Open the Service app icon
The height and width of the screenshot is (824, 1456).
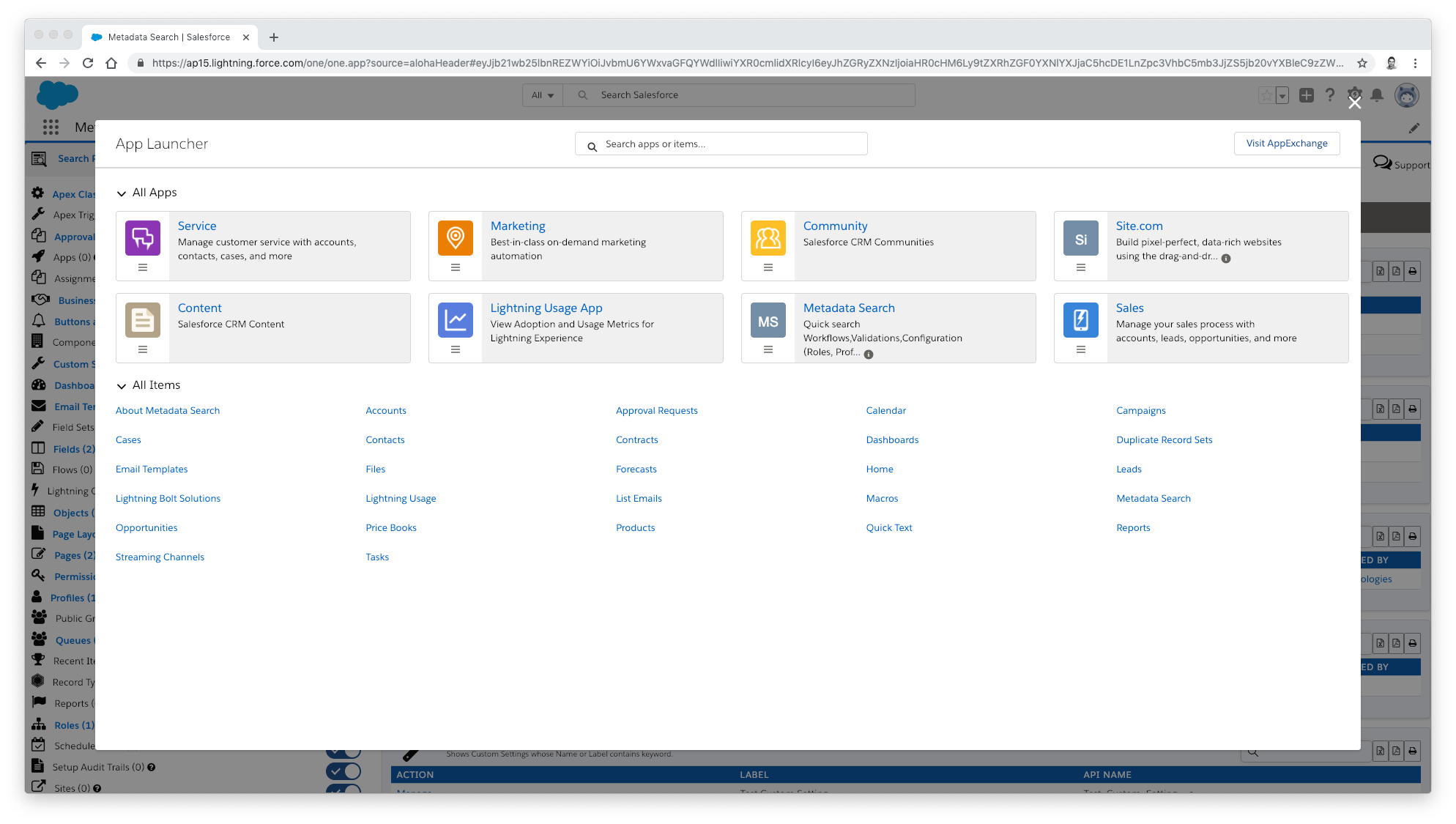[x=143, y=237]
